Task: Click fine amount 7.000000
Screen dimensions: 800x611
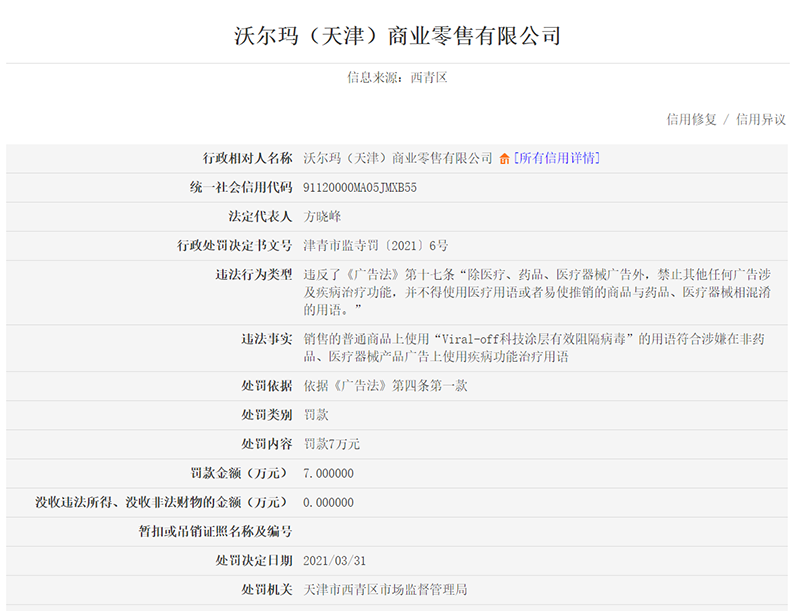Action: (x=328, y=473)
